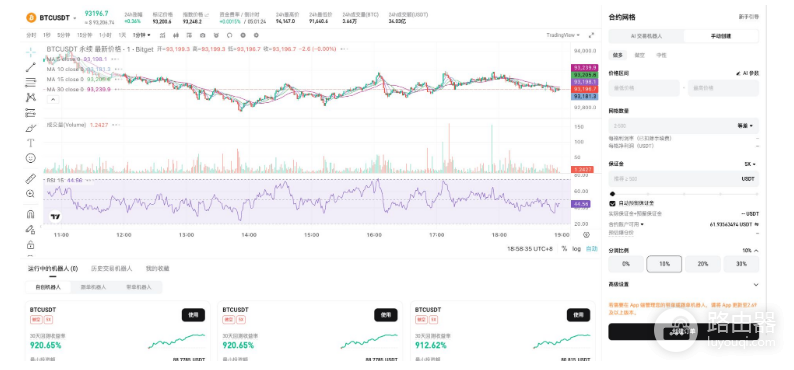Adjust the margin percentage slider handle
The height and width of the screenshot is (370, 794).
coord(613,194)
